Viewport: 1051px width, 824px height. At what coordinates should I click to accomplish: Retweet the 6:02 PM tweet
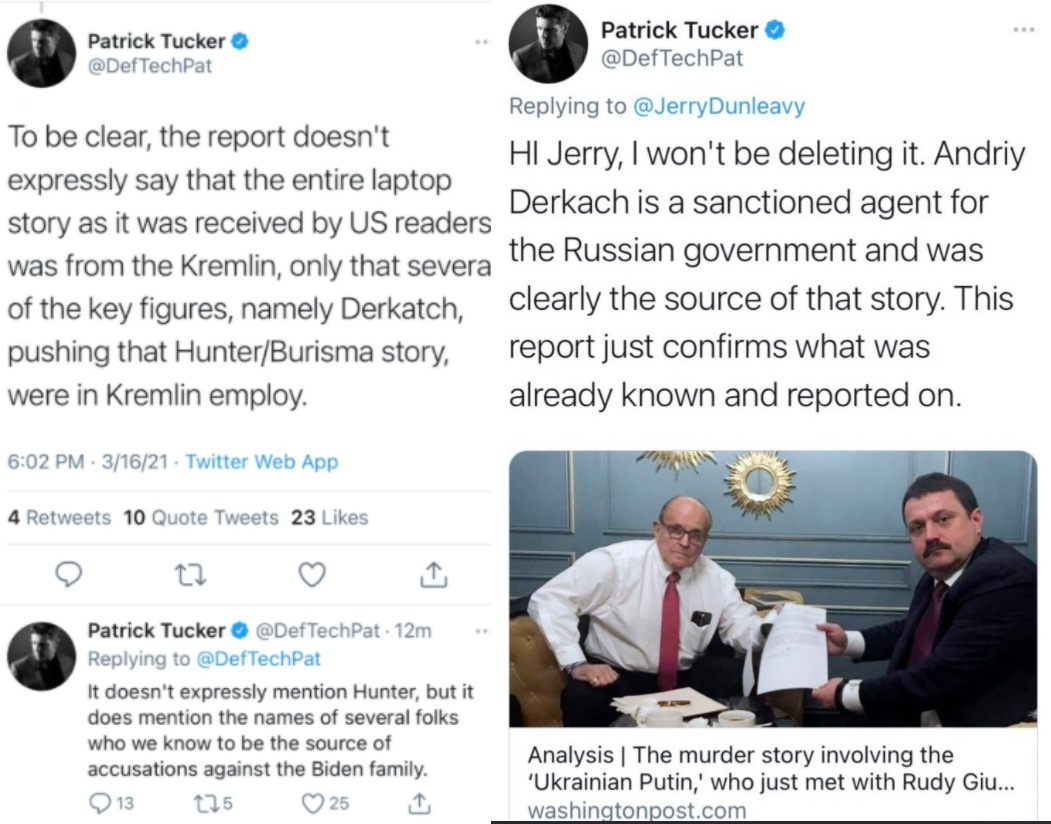pos(190,575)
